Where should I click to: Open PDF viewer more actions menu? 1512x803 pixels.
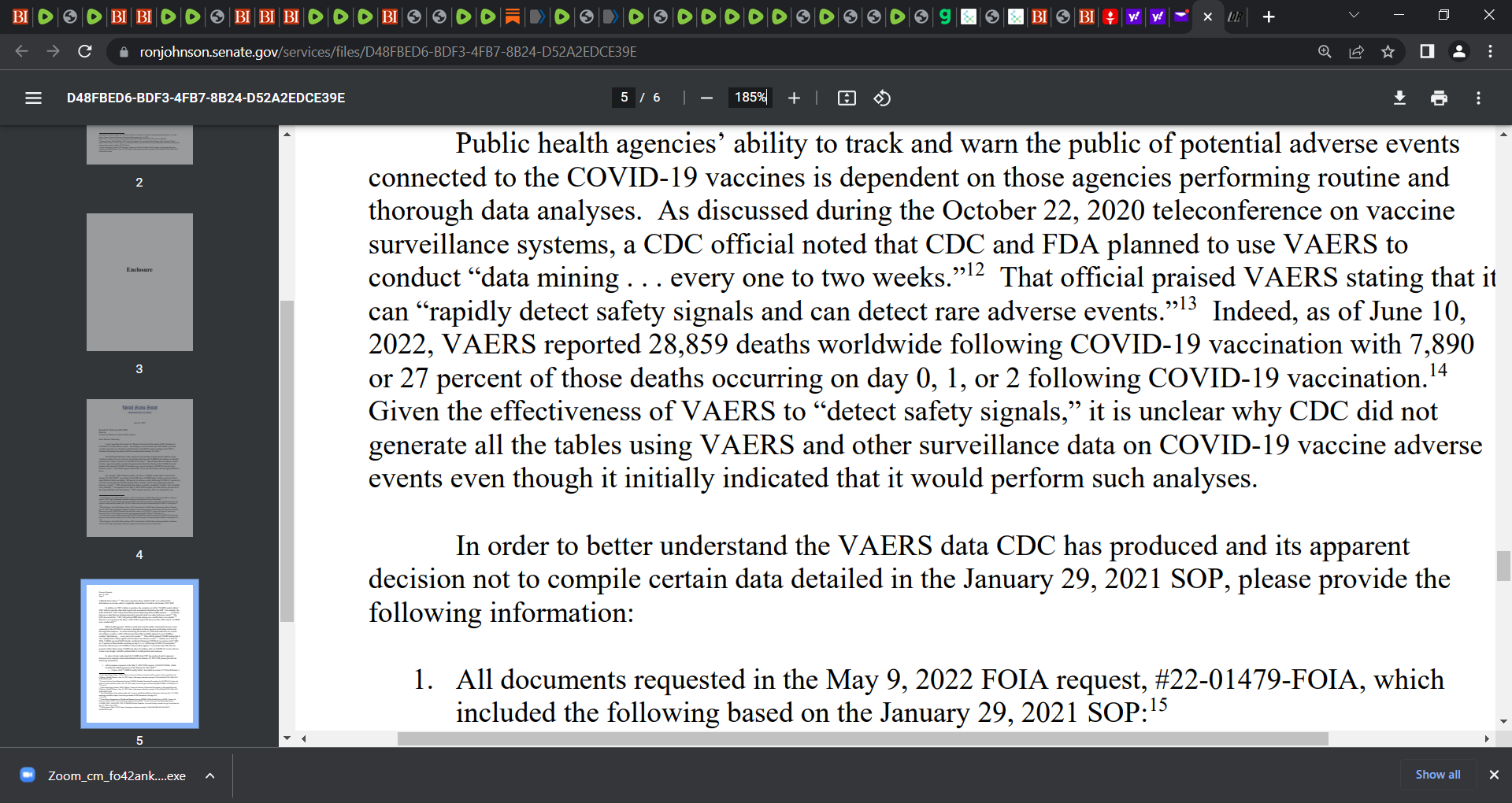[x=1478, y=98]
